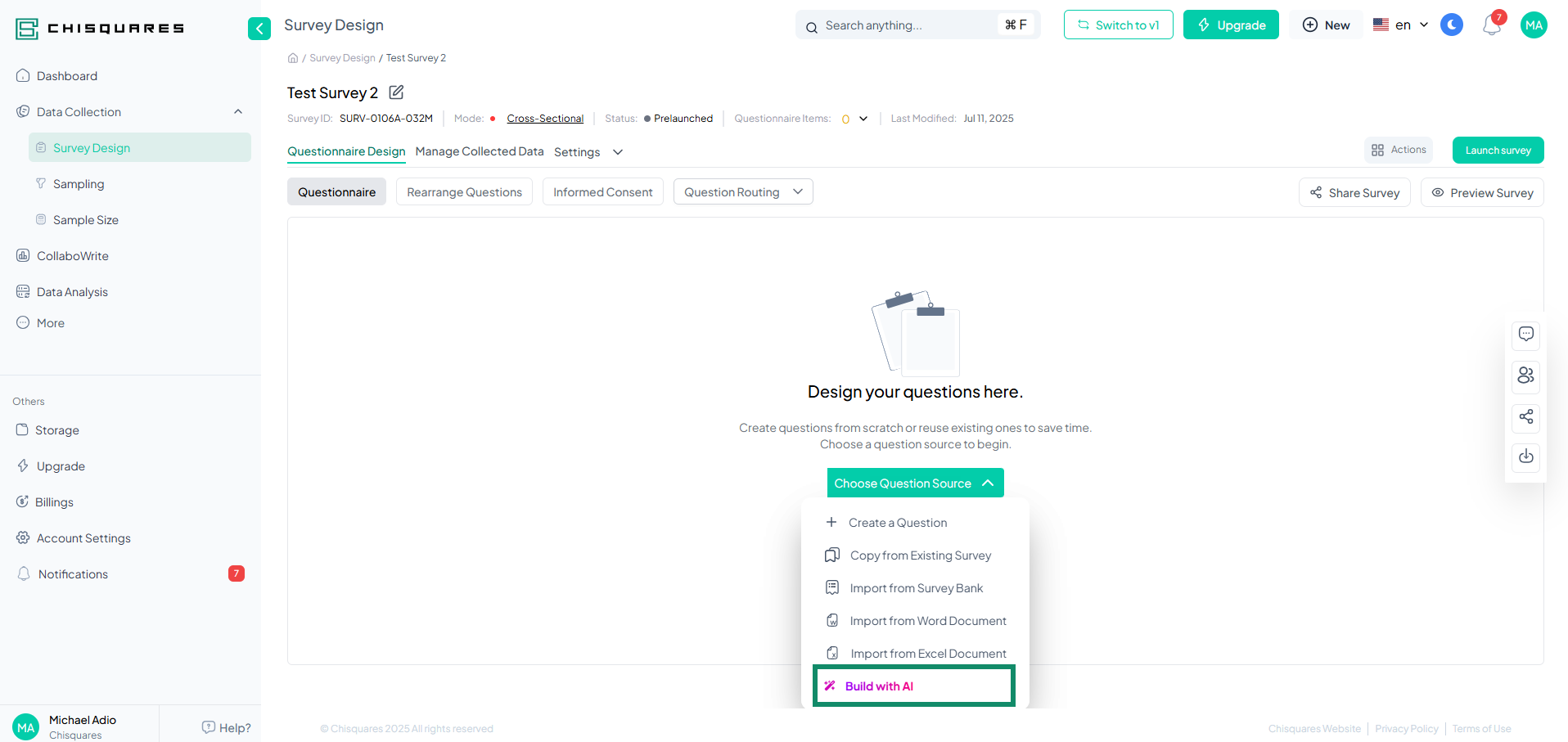Click the share icon on the right panel
This screenshot has width=1568, height=742.
point(1525,417)
